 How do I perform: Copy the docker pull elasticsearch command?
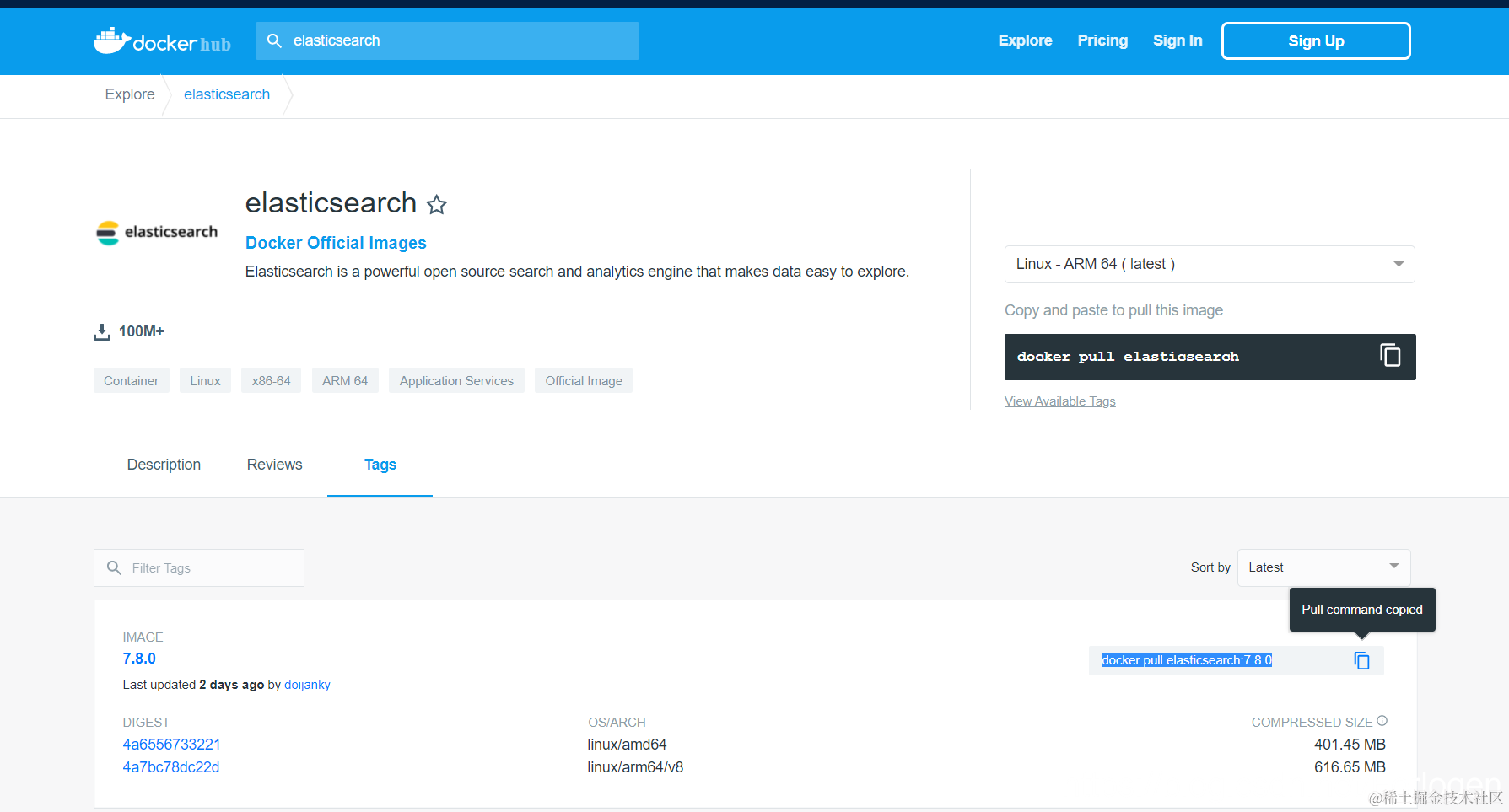pyautogui.click(x=1390, y=356)
